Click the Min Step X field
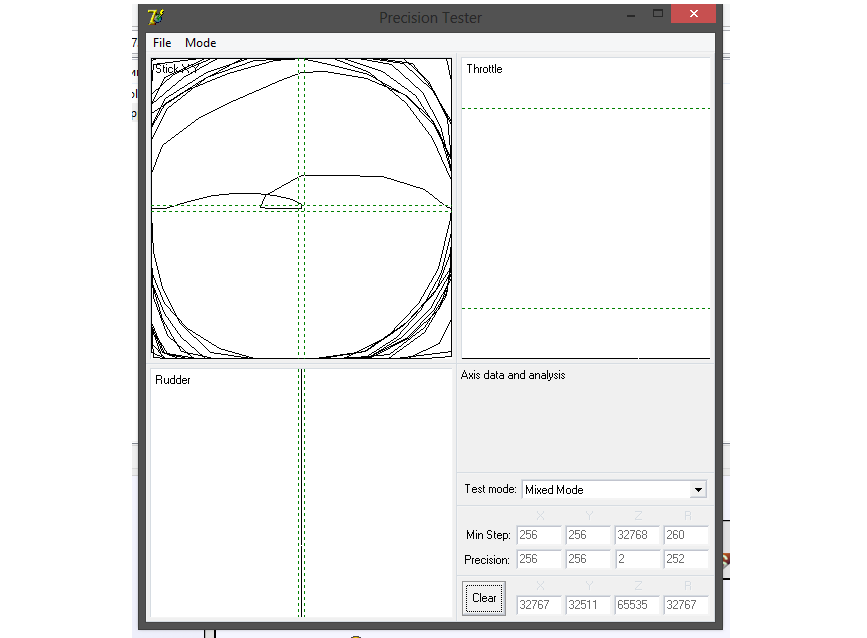 (539, 536)
